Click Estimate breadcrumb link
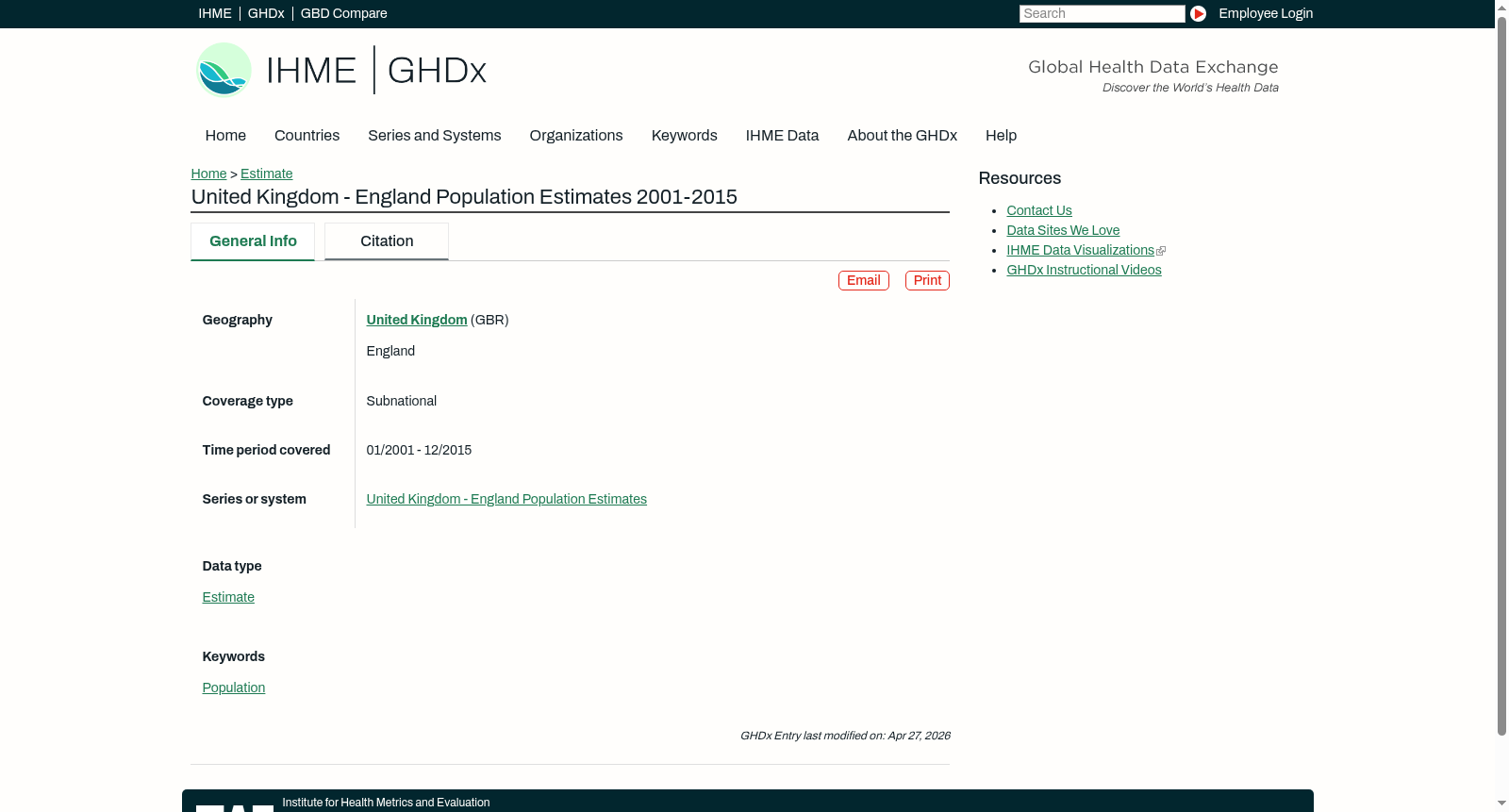Image resolution: width=1509 pixels, height=812 pixels. pyautogui.click(x=266, y=174)
